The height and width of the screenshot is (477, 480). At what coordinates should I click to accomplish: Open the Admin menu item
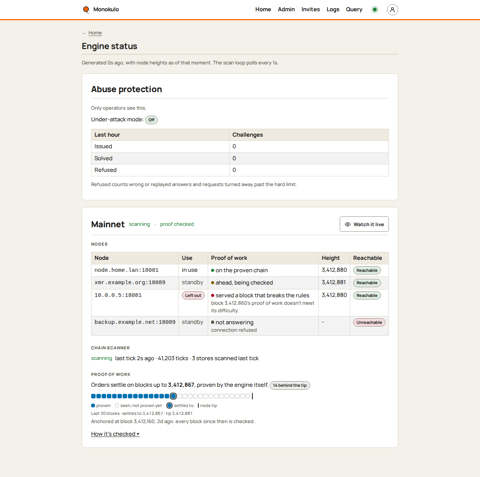point(286,9)
